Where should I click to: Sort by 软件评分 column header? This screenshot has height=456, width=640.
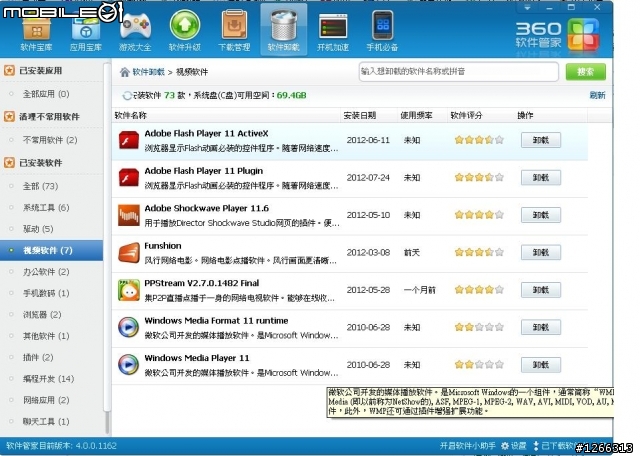[x=480, y=116]
